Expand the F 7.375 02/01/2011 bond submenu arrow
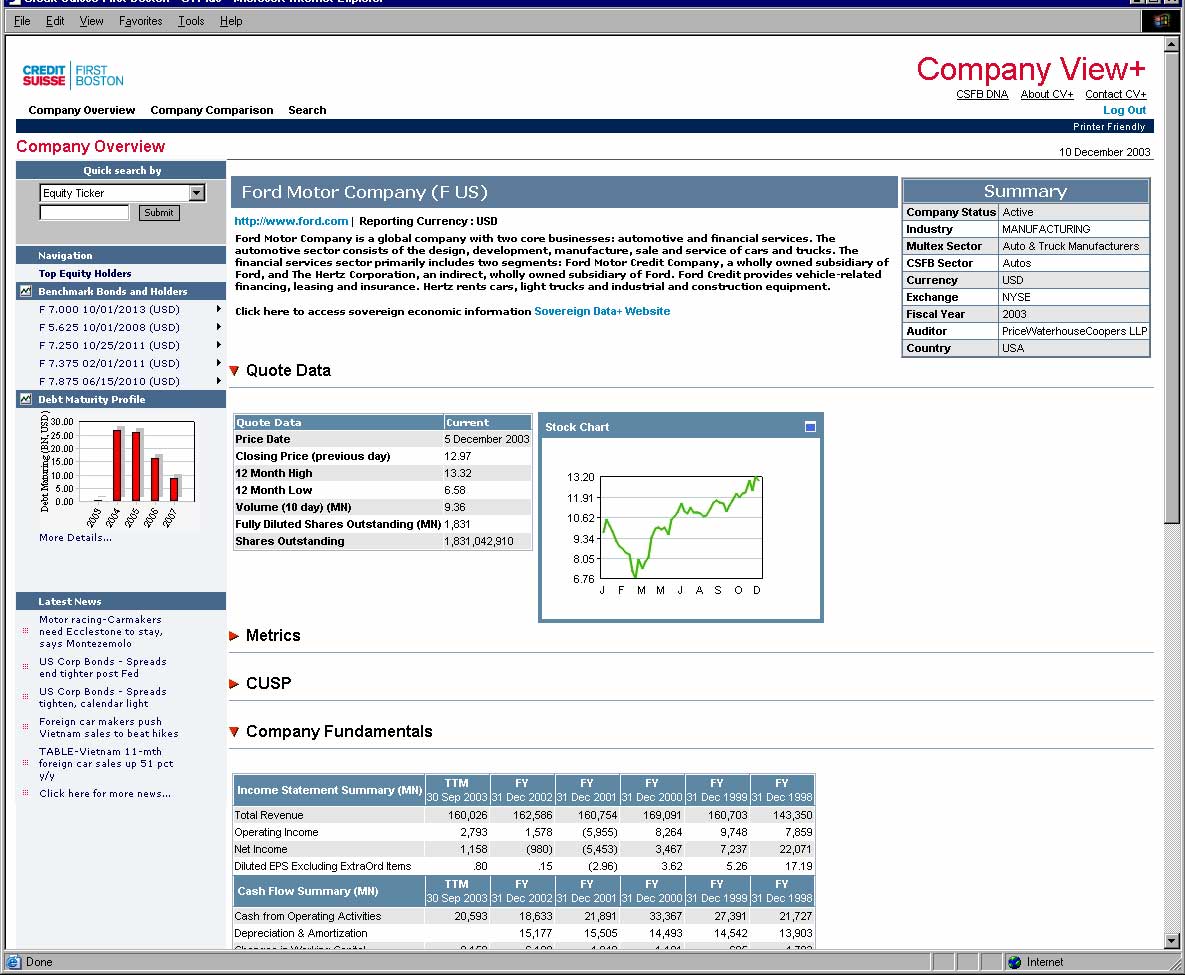This screenshot has height=975, width=1185. pyautogui.click(x=218, y=363)
